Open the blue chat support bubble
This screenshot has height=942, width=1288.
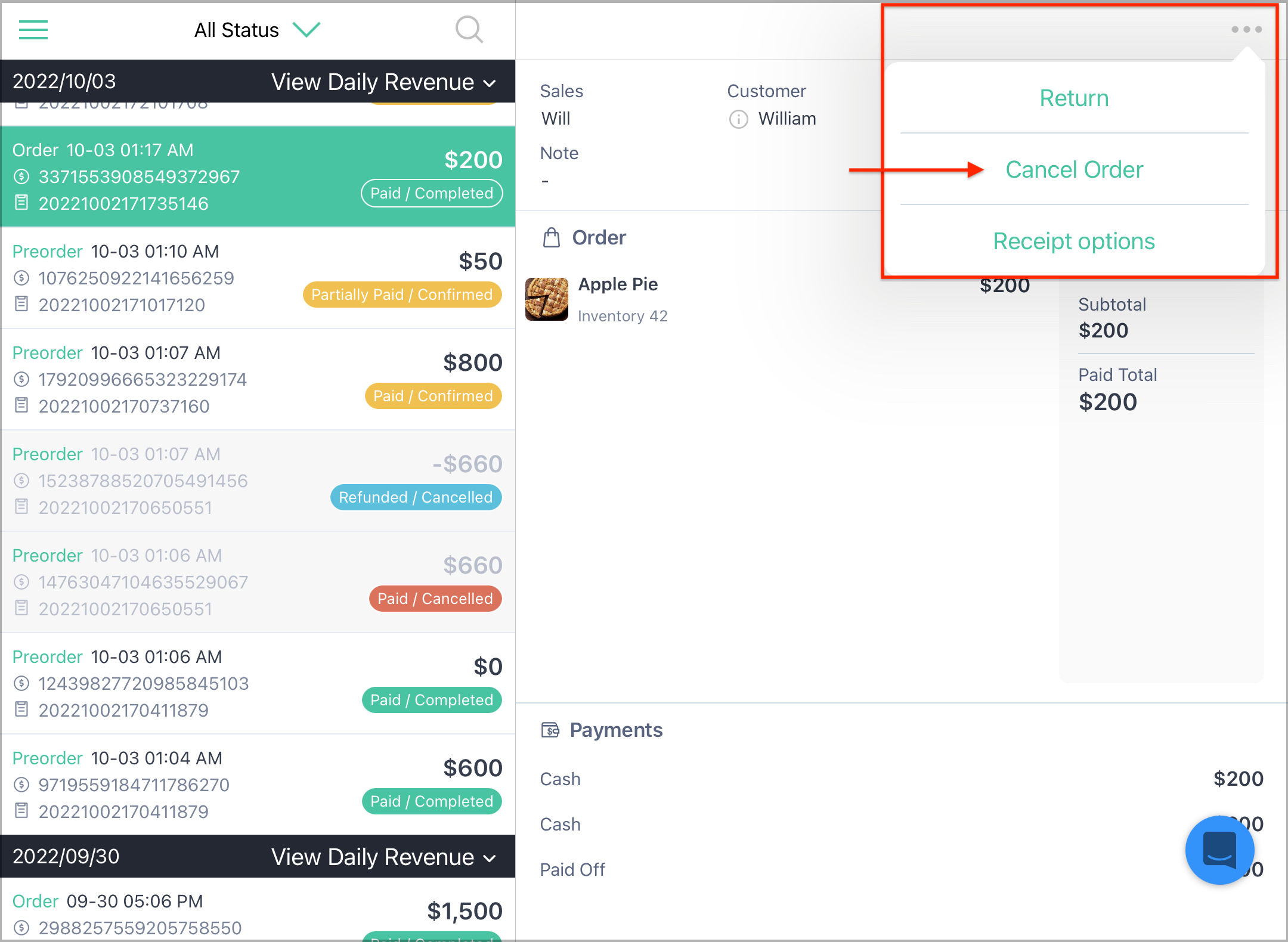pyautogui.click(x=1219, y=850)
